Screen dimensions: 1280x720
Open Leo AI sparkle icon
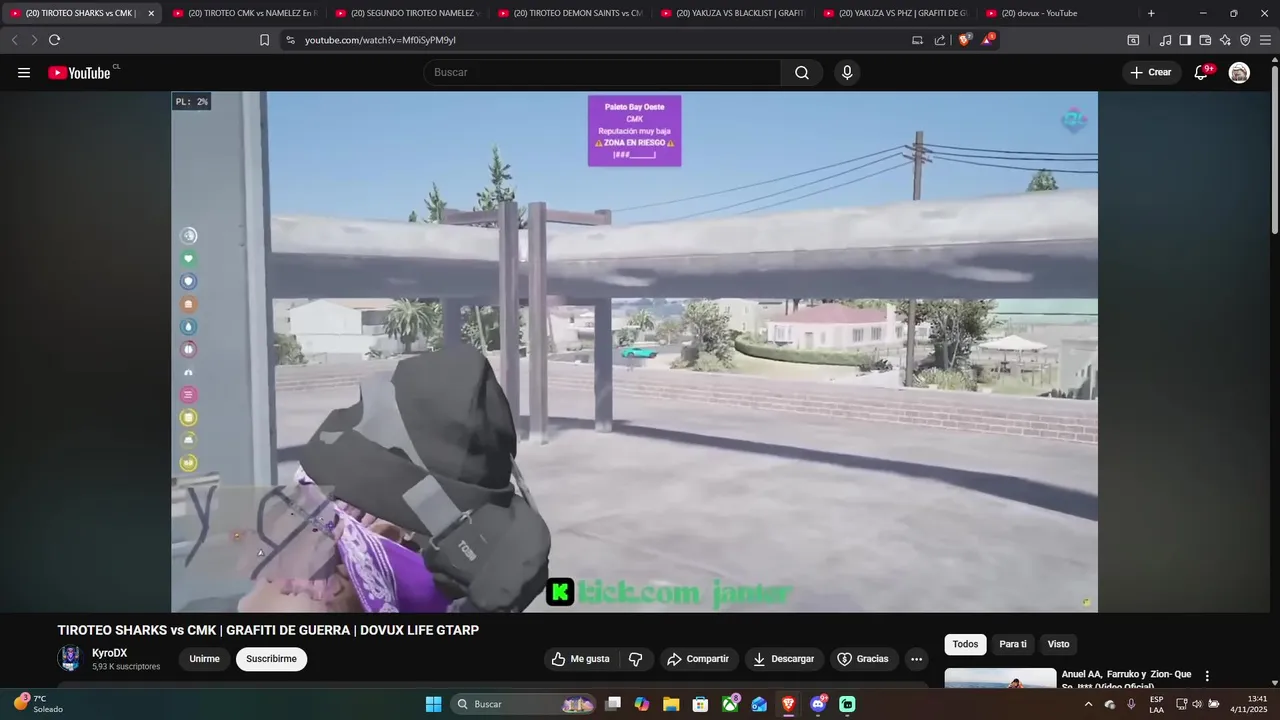(x=1225, y=40)
